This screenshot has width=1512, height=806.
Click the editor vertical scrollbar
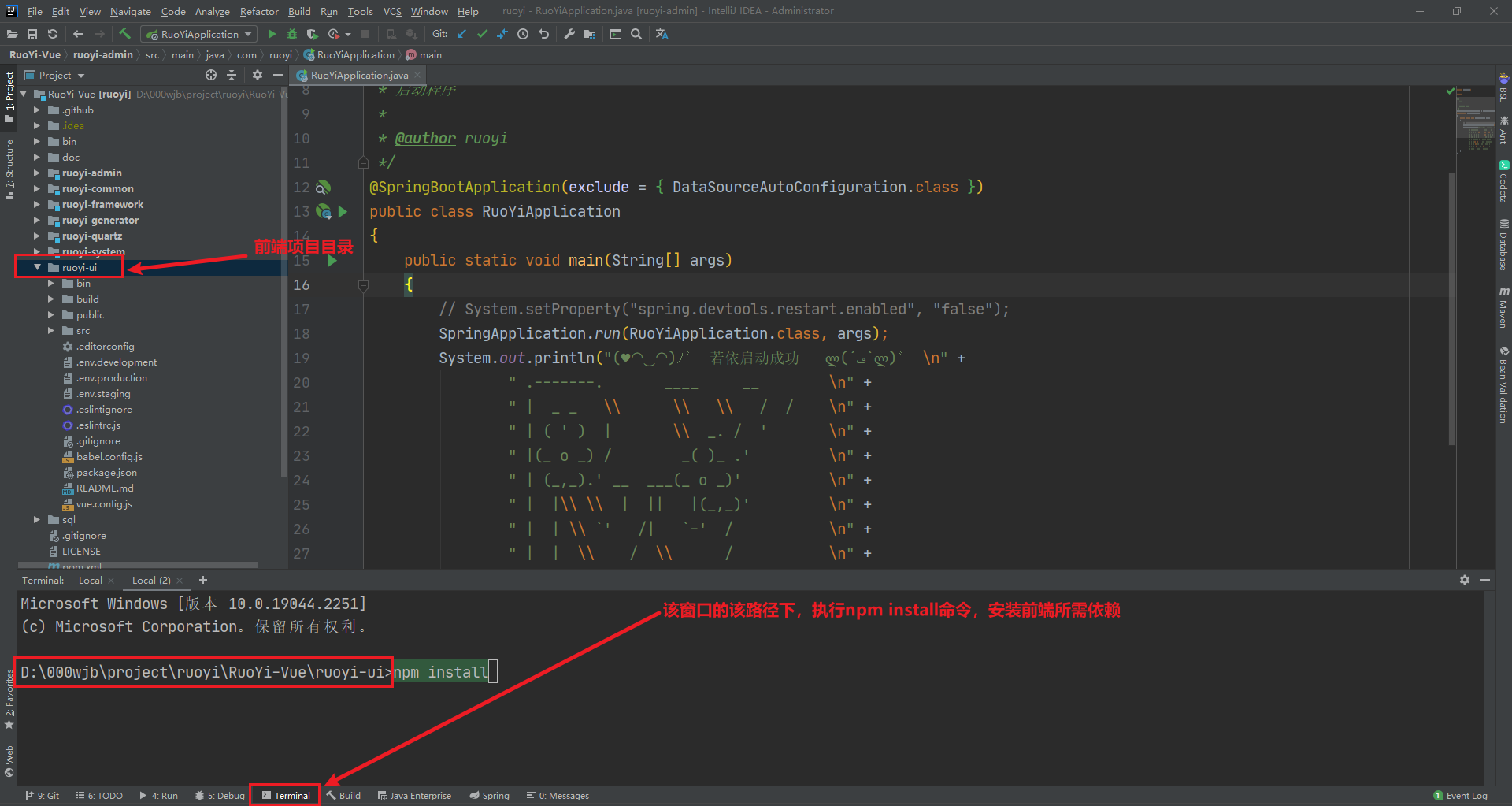click(1451, 307)
